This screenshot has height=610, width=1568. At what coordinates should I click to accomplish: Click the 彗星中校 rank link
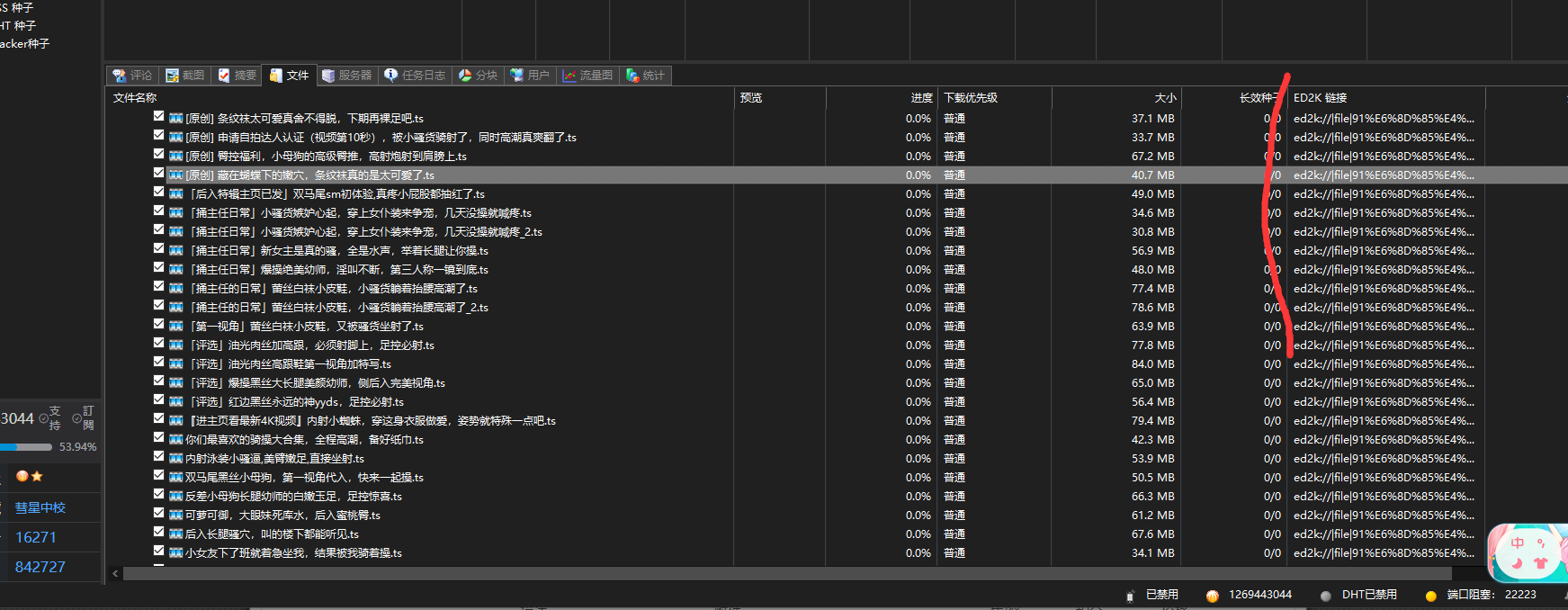(x=40, y=507)
